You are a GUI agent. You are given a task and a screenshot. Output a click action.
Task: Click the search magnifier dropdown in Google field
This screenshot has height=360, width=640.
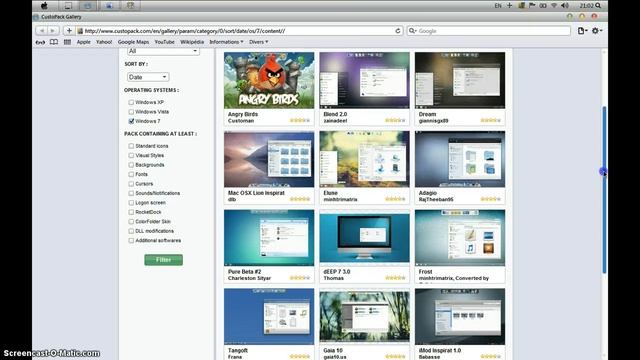(x=412, y=31)
